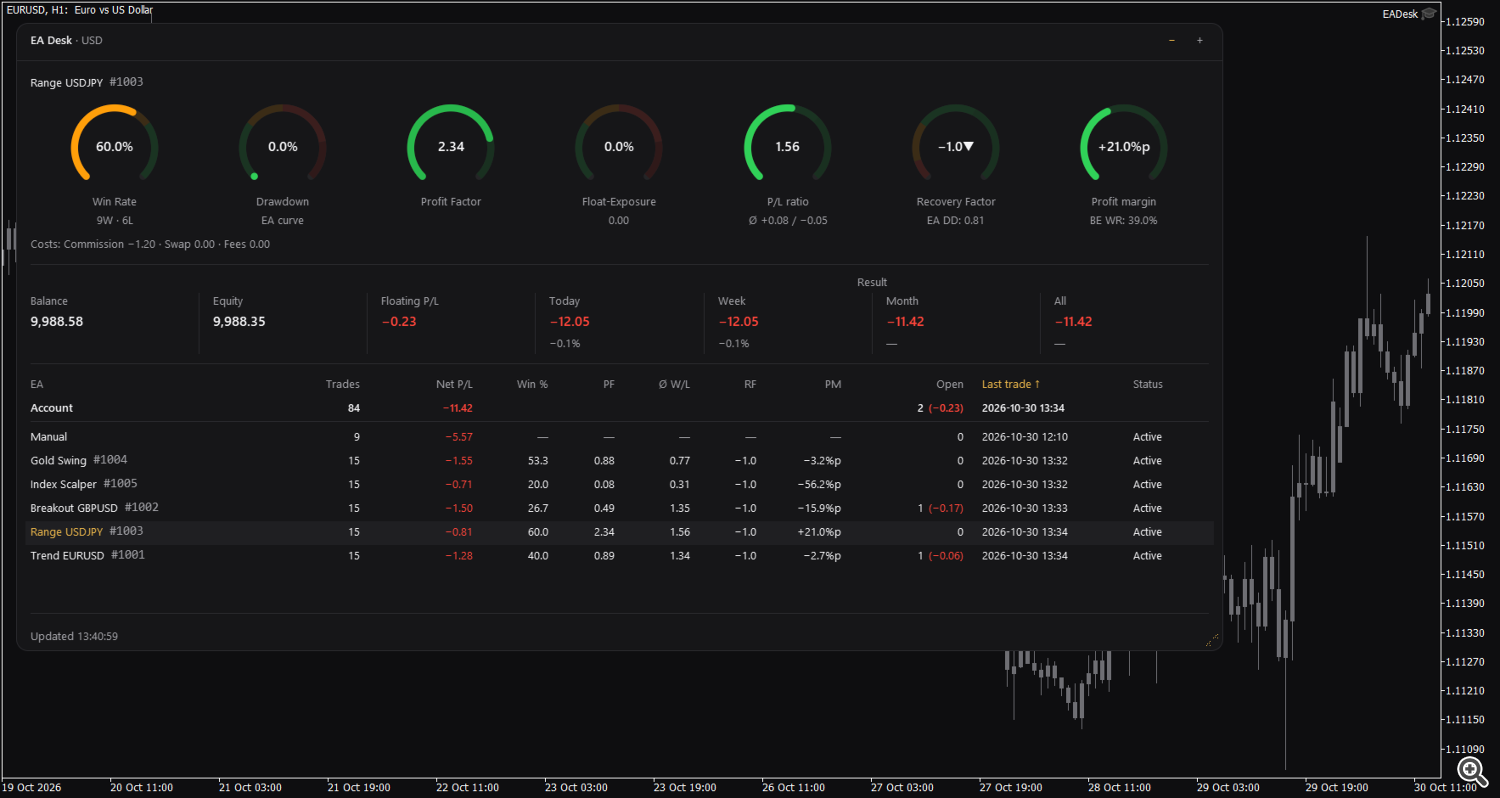Click the Ø W/L column header
This screenshot has height=798, width=1500.
[x=675, y=384]
